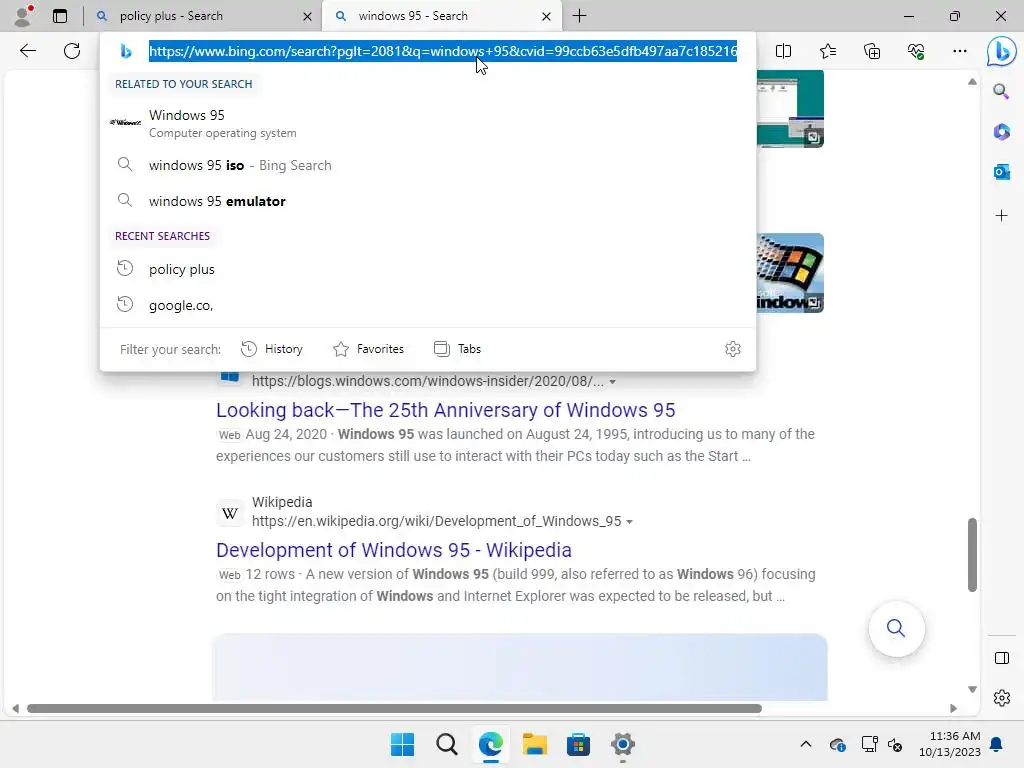
Task: Click the Wikipedia source name text
Action: pyautogui.click(x=282, y=502)
